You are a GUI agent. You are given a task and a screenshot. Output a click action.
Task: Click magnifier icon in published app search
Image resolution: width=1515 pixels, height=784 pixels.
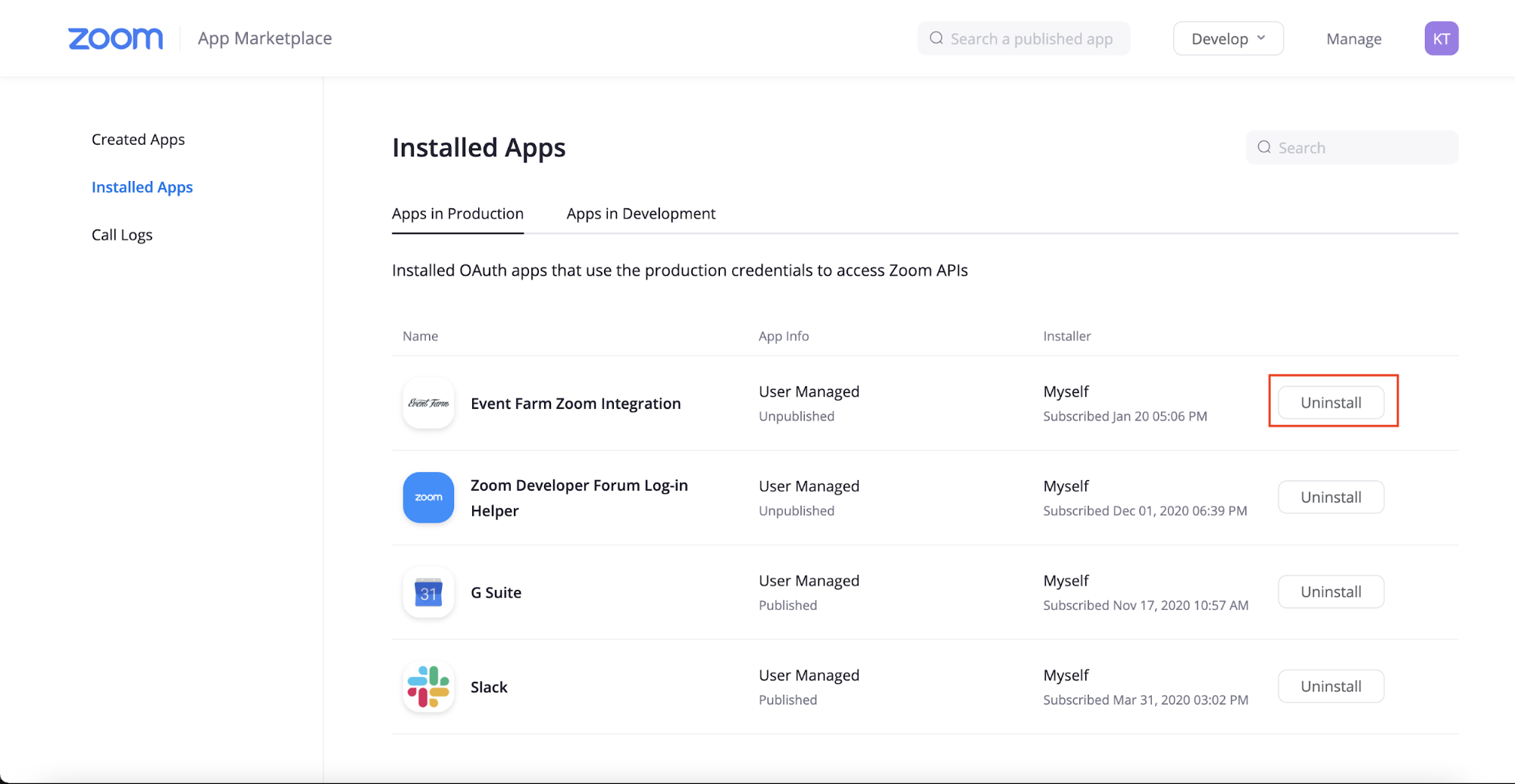[x=936, y=38]
